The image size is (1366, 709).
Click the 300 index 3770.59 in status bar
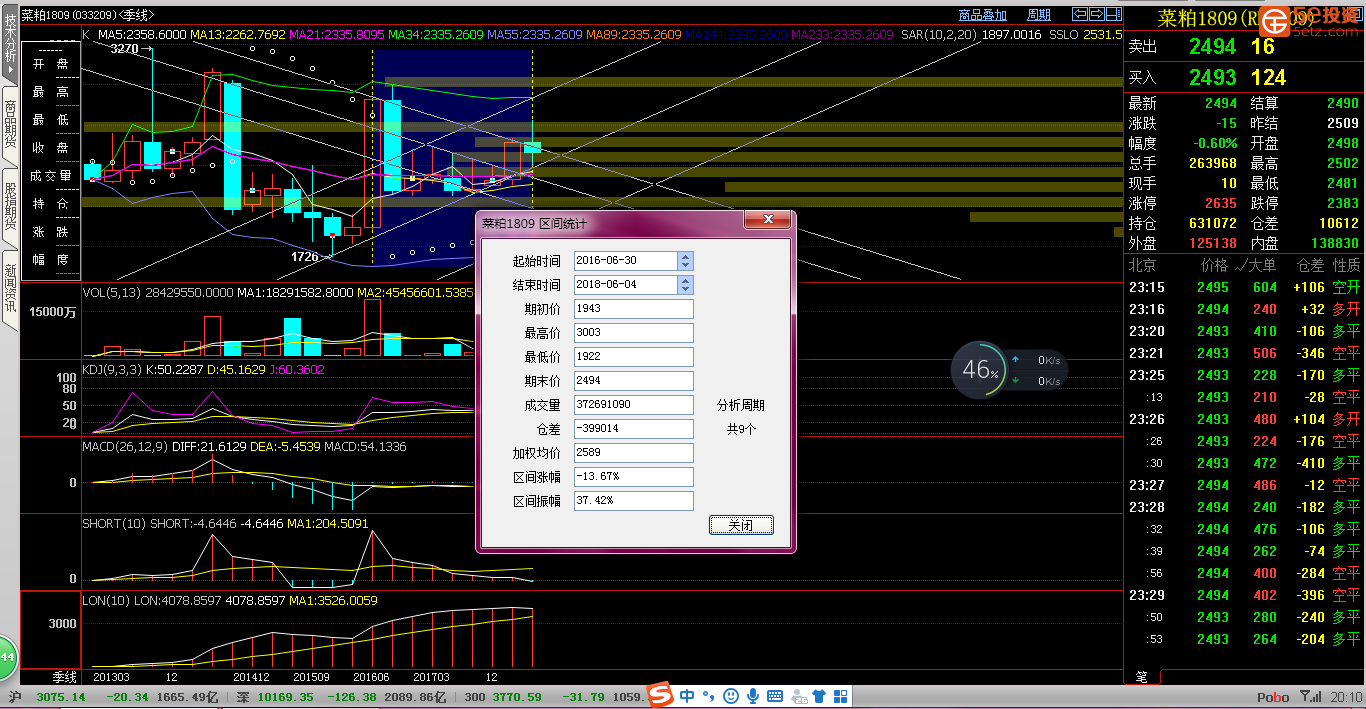[518, 697]
